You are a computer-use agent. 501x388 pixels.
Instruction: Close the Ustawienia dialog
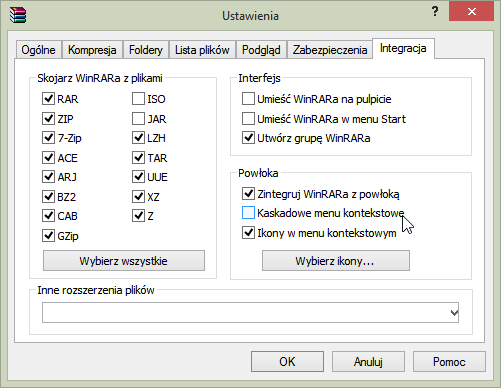471,11
